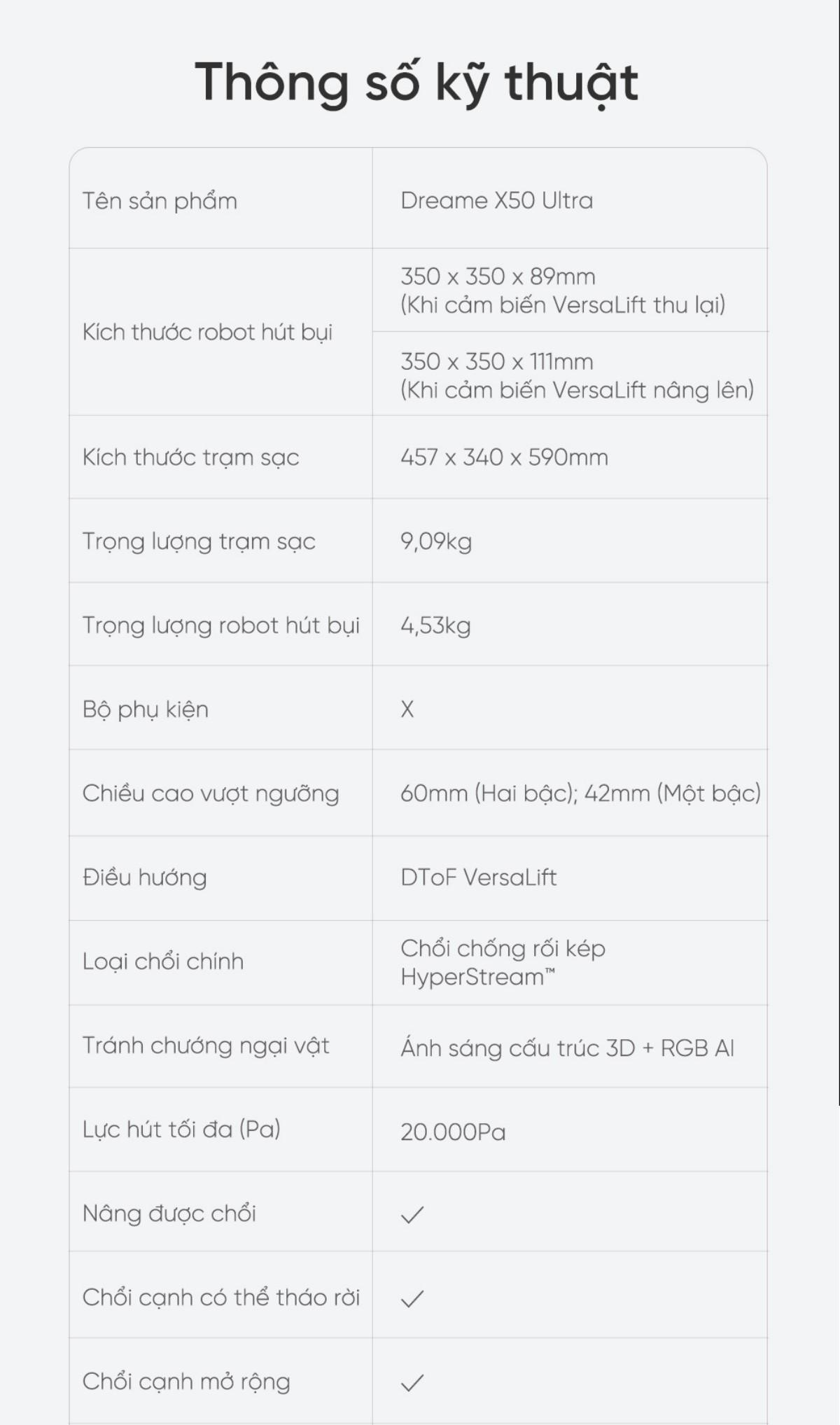Select the 457 x 340 x 590mm value
The height and width of the screenshot is (1425, 840).
coord(504,457)
